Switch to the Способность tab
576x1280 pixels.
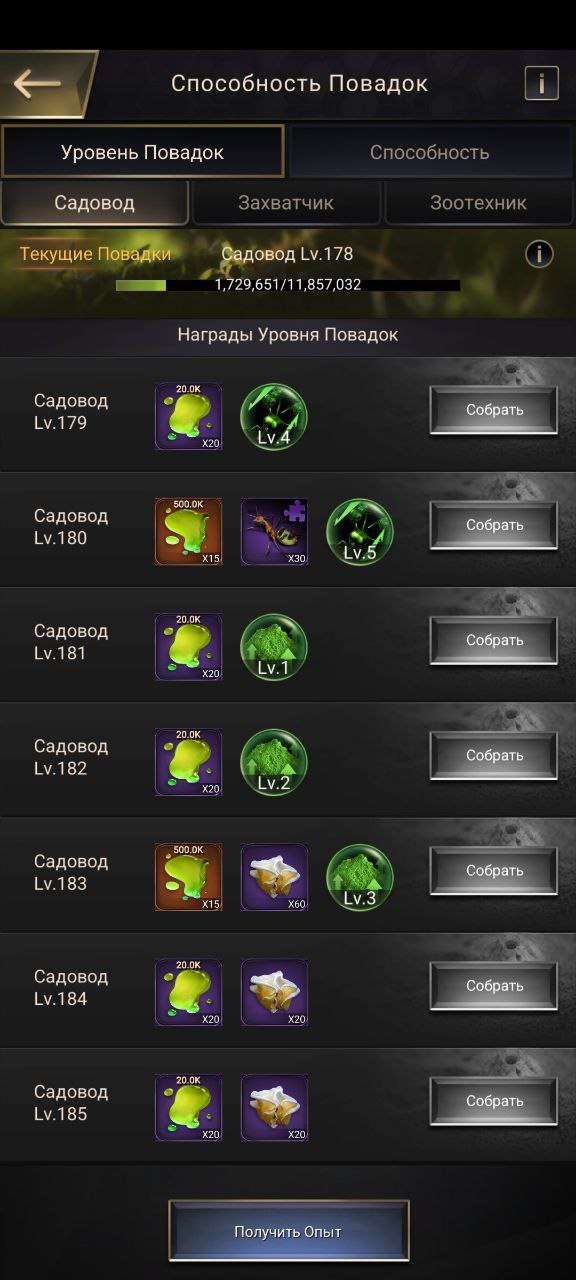coord(430,152)
